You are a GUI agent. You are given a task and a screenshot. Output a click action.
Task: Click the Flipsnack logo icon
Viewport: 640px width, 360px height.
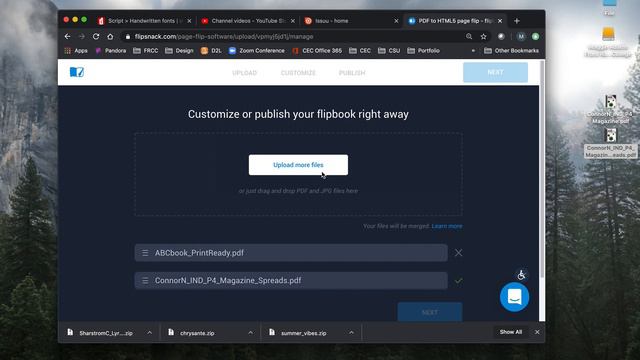77,72
